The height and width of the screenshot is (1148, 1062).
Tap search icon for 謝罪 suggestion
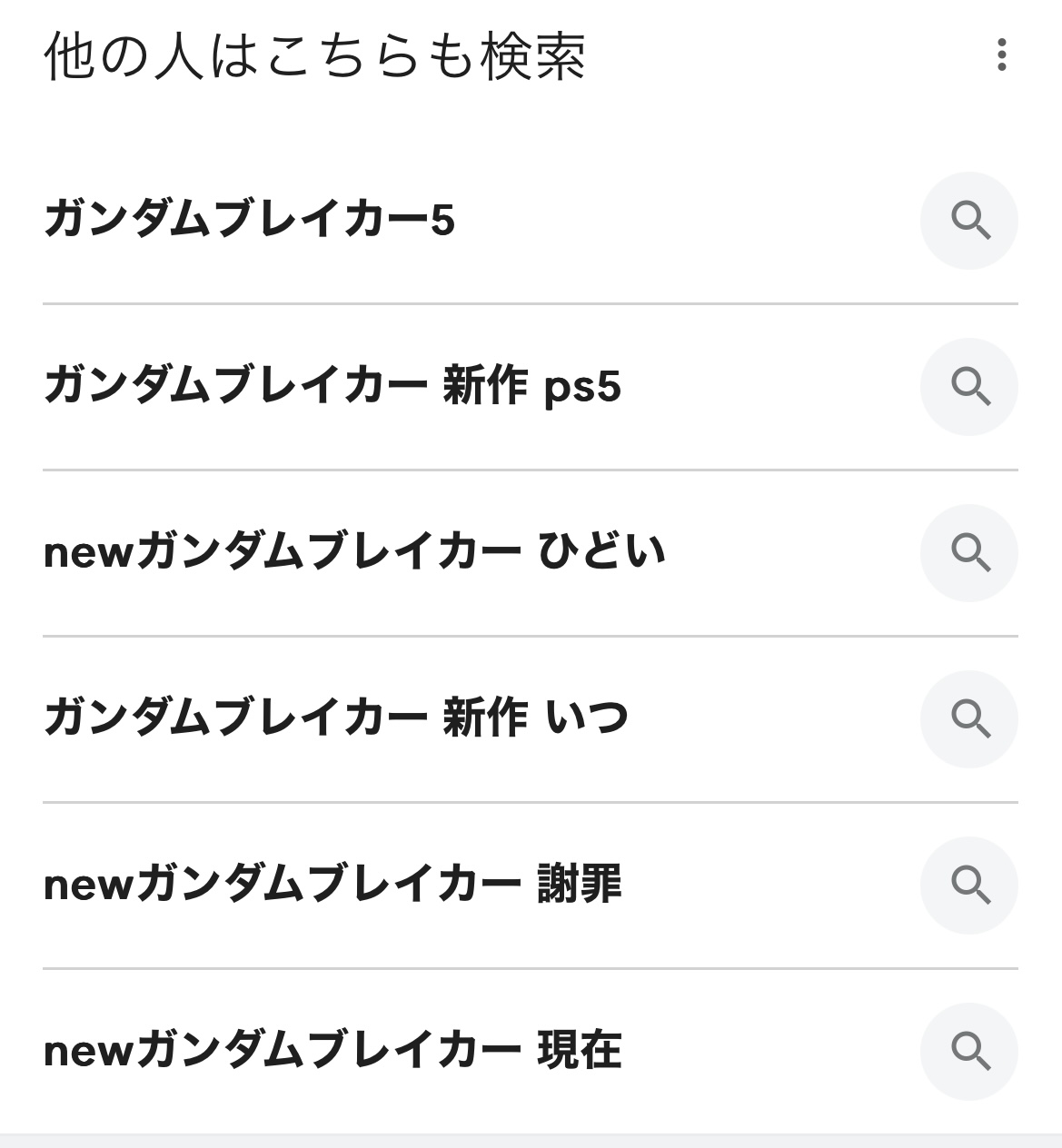[x=968, y=886]
